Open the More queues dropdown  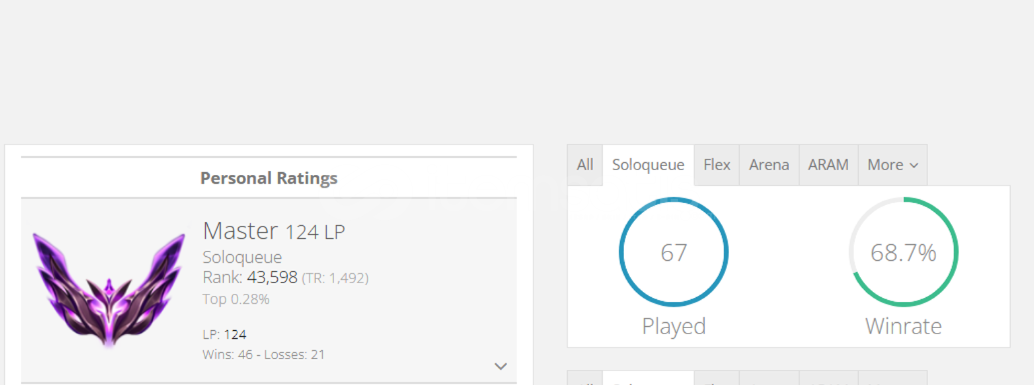pos(893,165)
